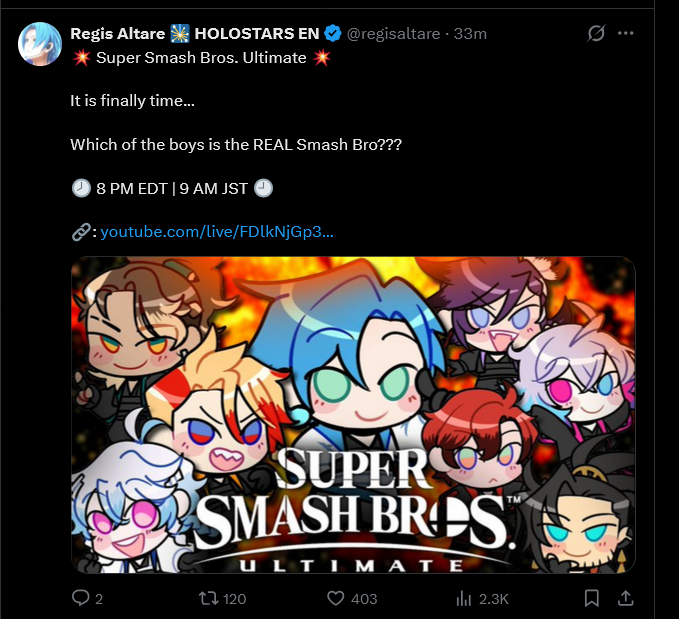
Task: View tweet analytics bar-chart icon
Action: 463,599
